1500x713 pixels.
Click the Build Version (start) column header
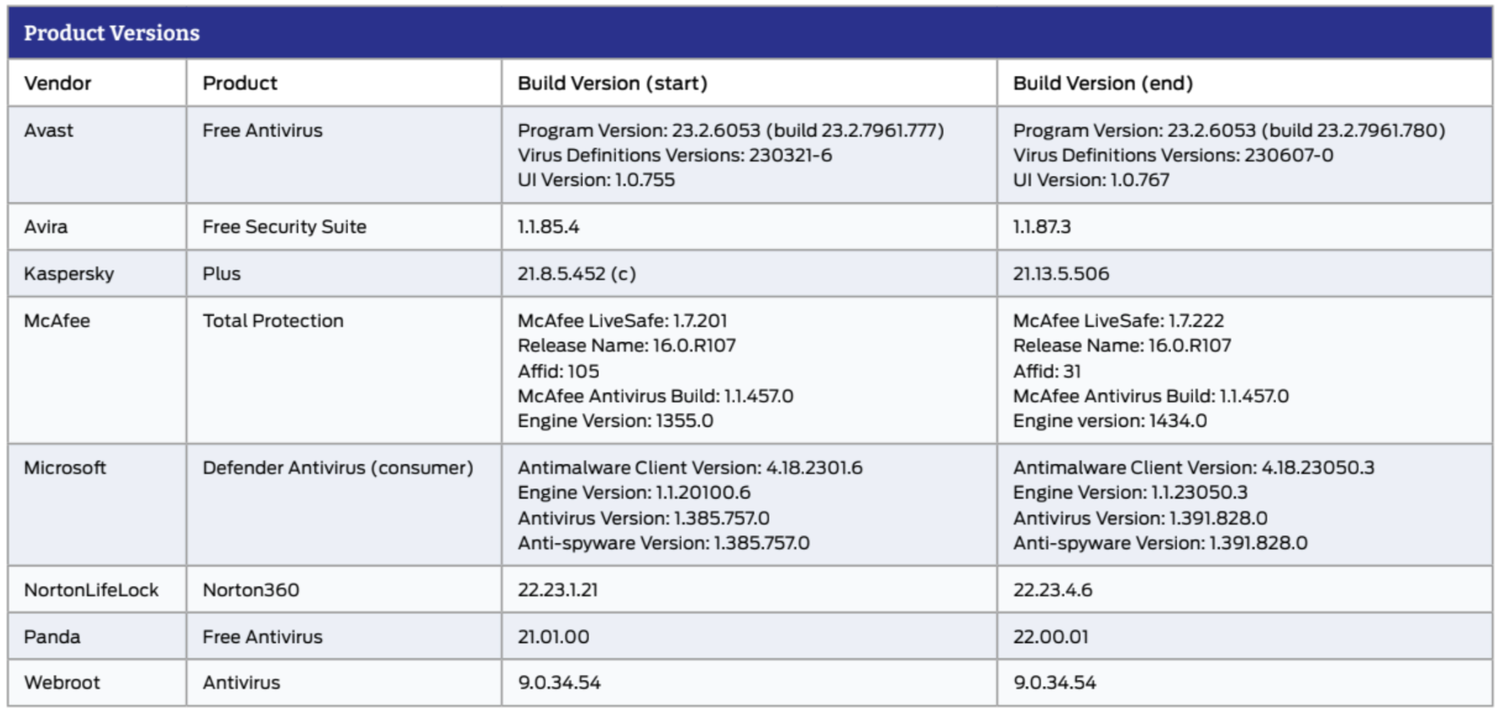[x=612, y=83]
